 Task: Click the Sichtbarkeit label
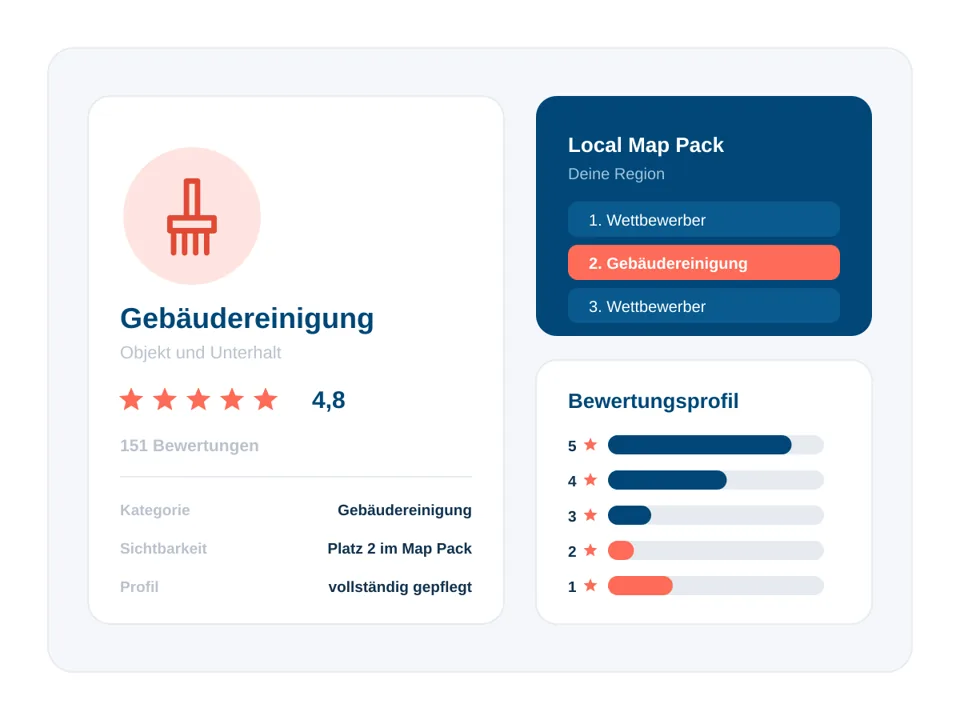(x=163, y=549)
